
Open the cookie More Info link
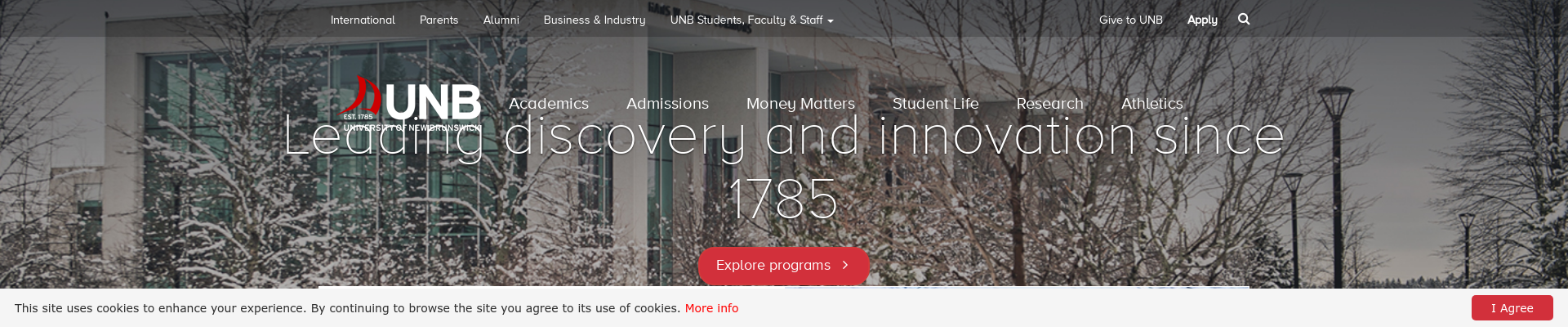[711, 308]
